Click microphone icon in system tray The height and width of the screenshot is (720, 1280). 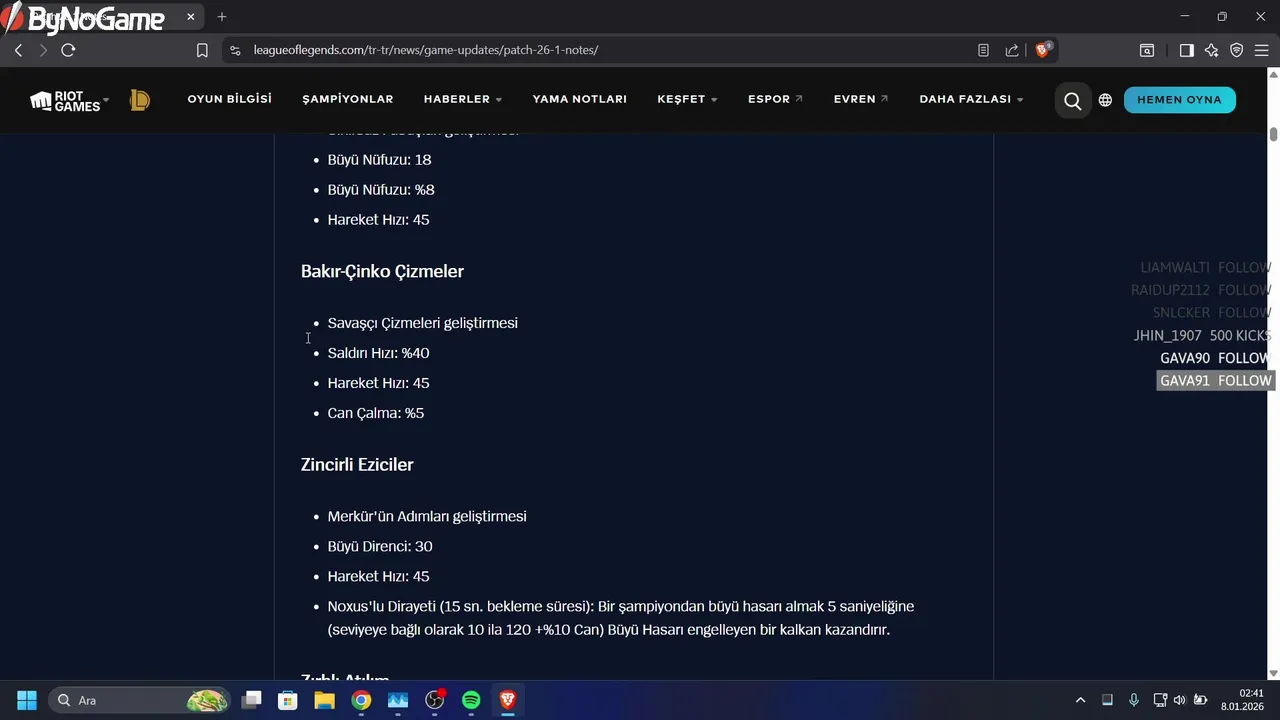(1134, 700)
